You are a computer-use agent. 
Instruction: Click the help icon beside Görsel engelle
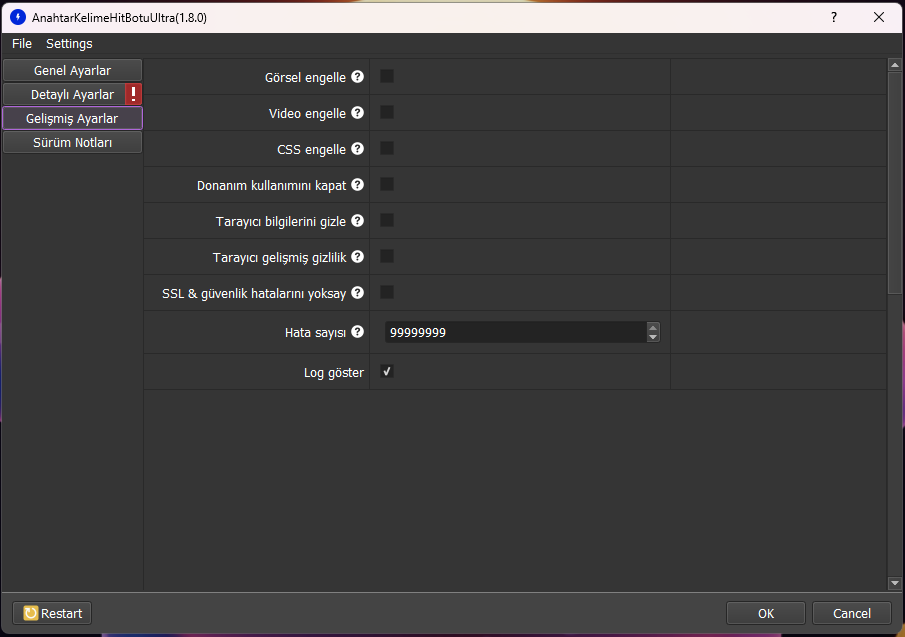pos(358,77)
